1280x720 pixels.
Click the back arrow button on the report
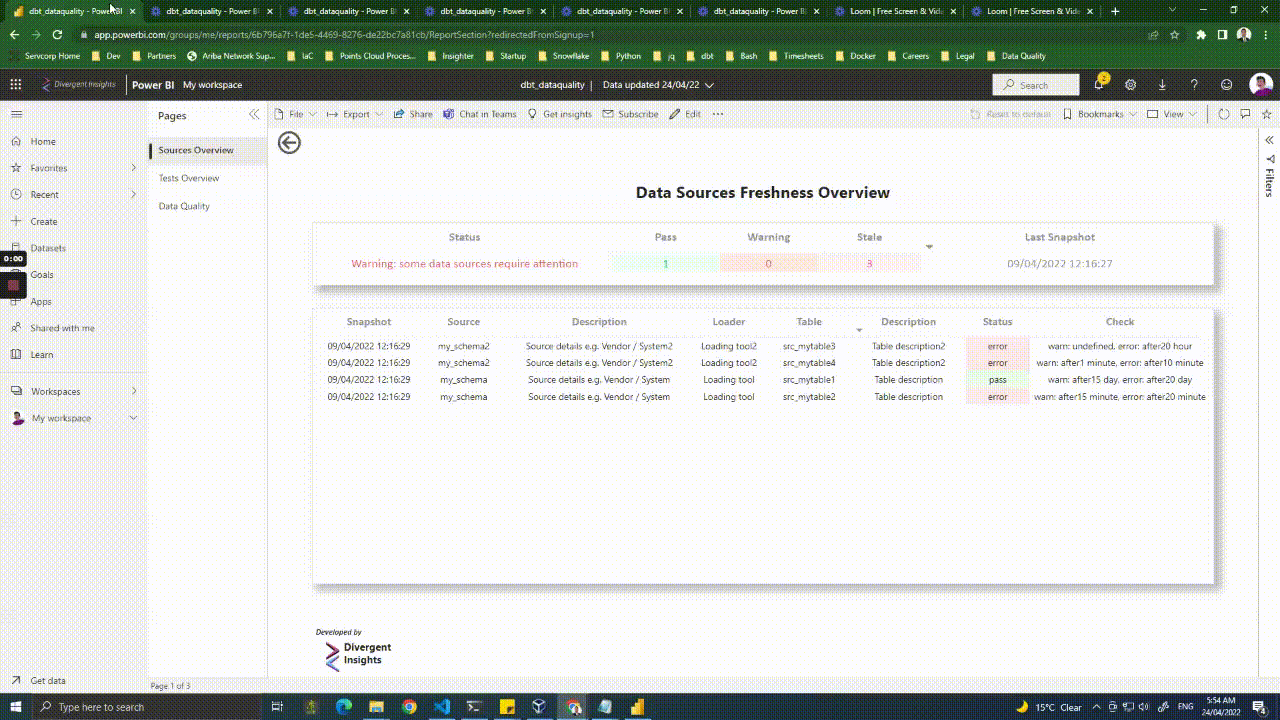[x=288, y=142]
